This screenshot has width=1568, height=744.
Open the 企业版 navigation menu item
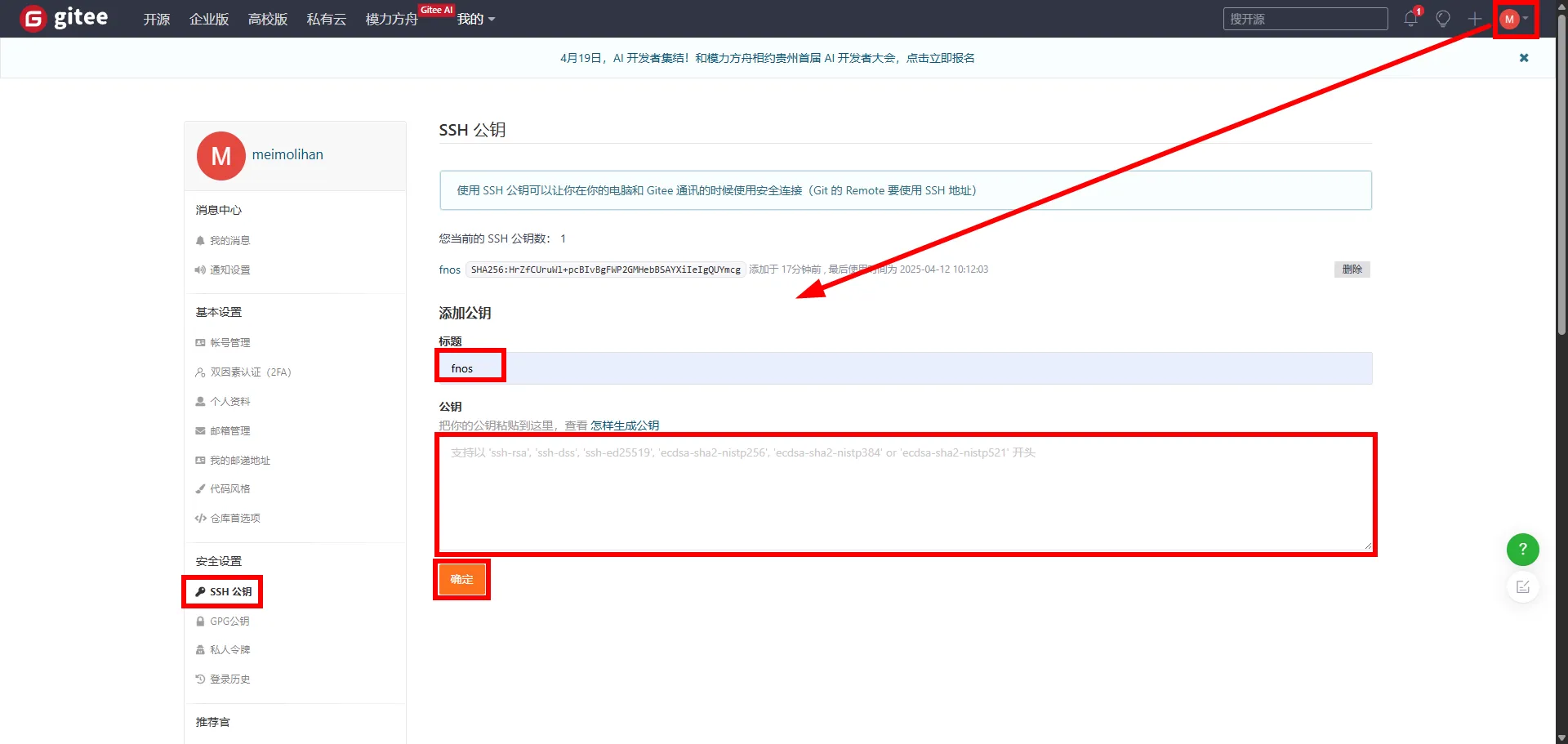209,19
